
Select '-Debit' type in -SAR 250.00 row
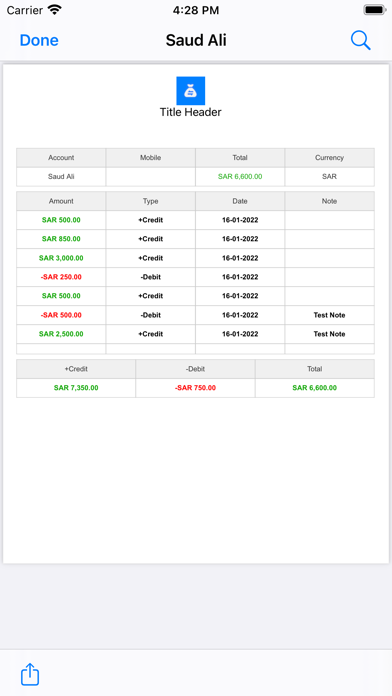pyautogui.click(x=150, y=277)
